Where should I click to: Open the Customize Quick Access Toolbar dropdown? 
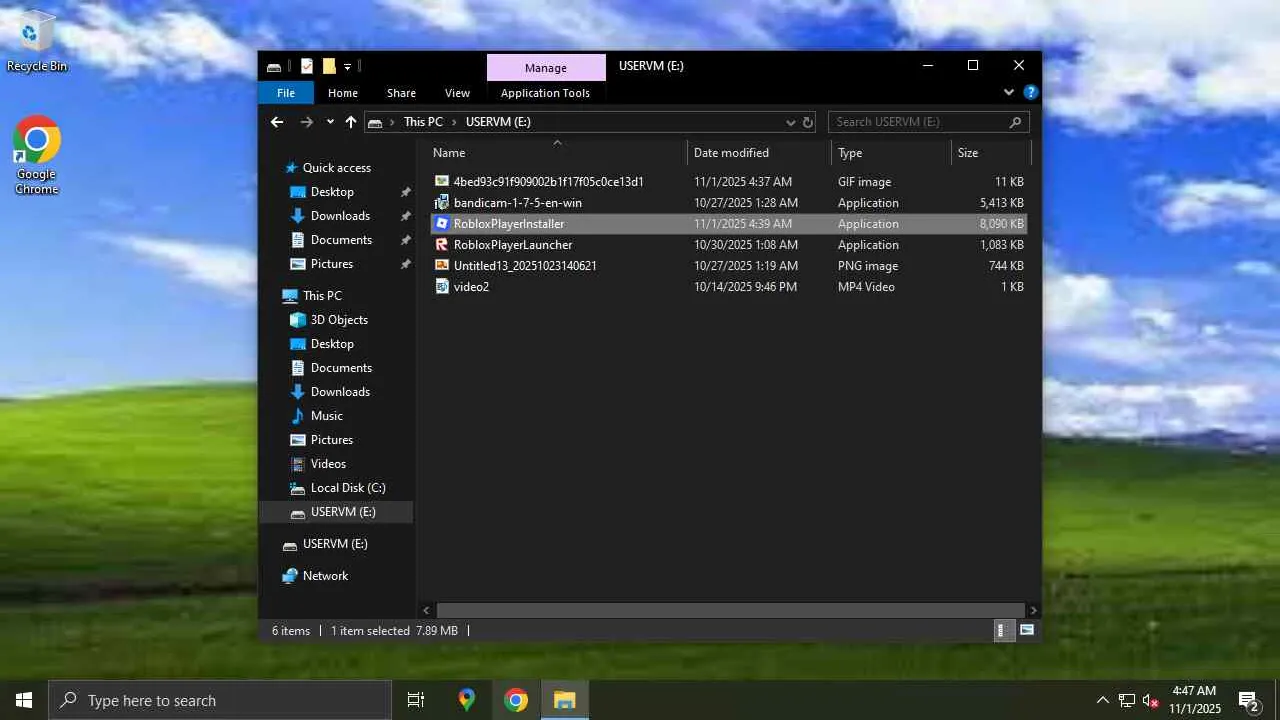347,67
